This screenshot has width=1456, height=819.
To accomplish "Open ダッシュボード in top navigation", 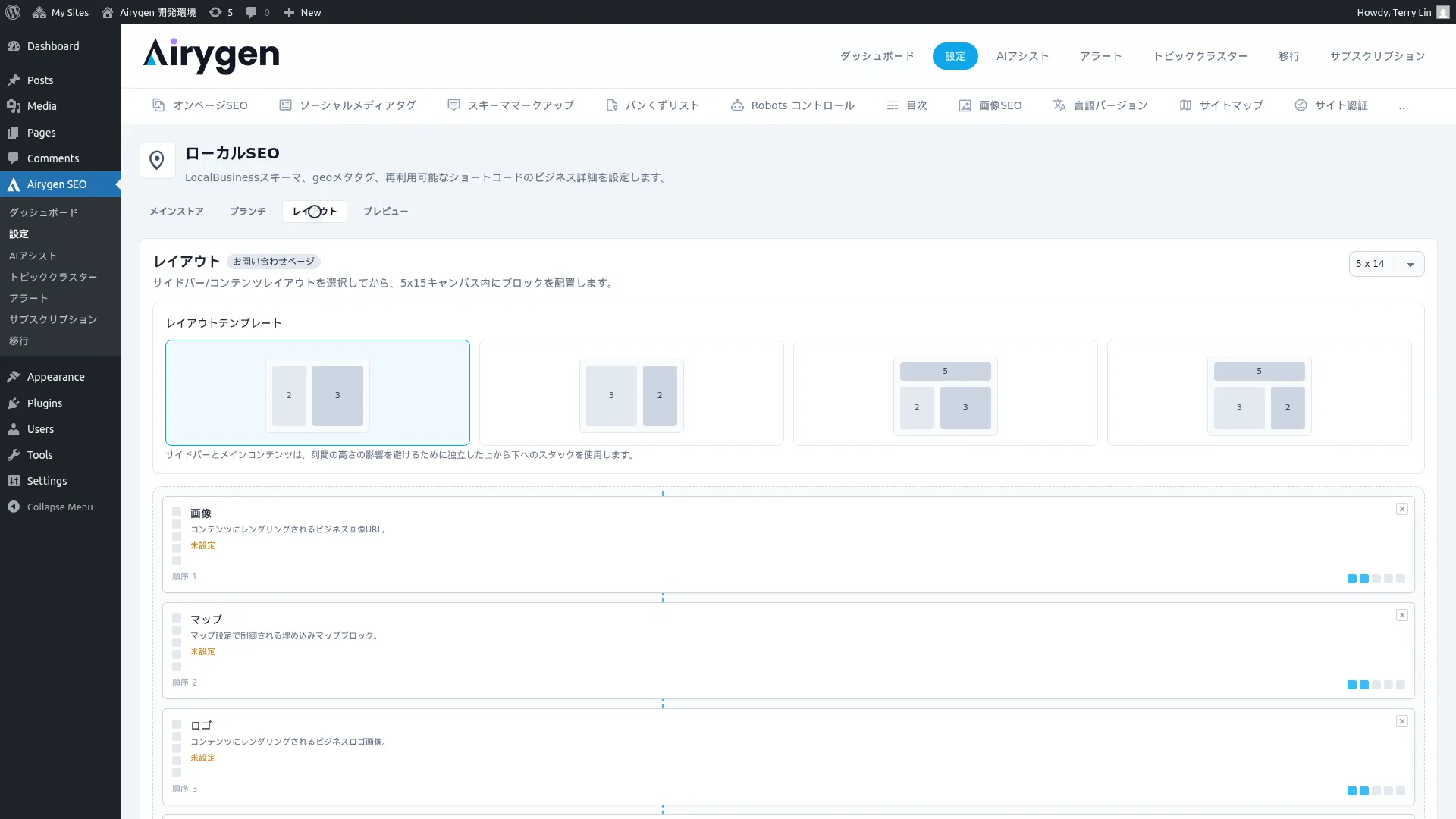I will click(877, 56).
